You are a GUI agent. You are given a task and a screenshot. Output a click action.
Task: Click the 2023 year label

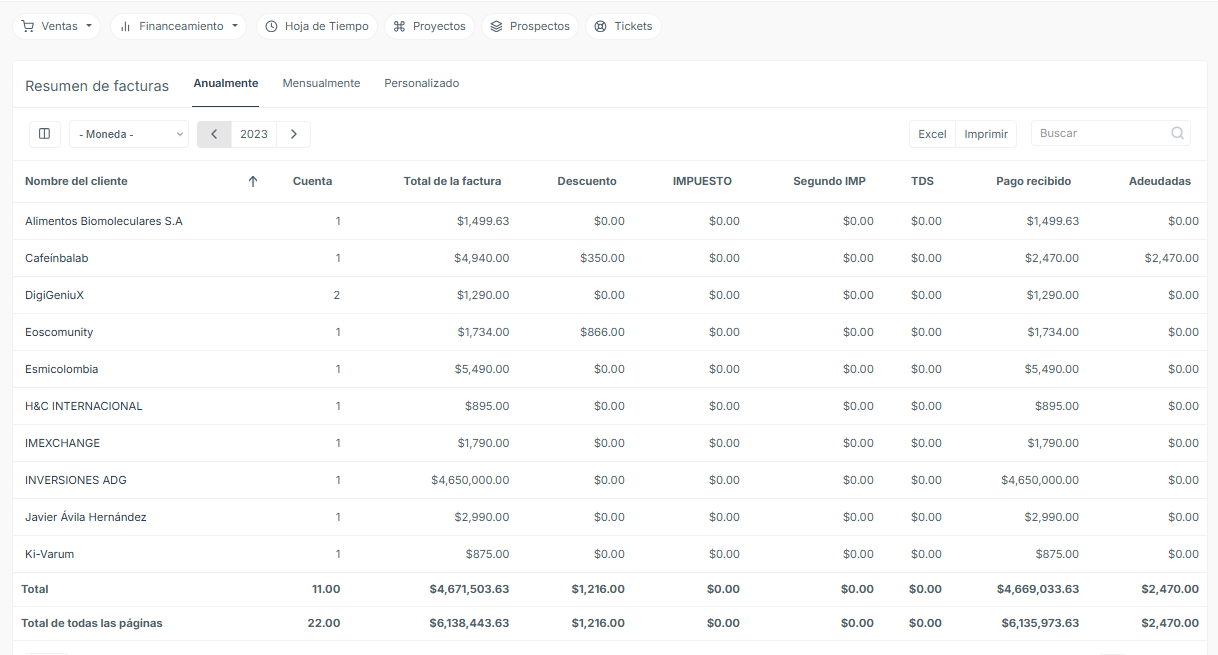point(254,134)
